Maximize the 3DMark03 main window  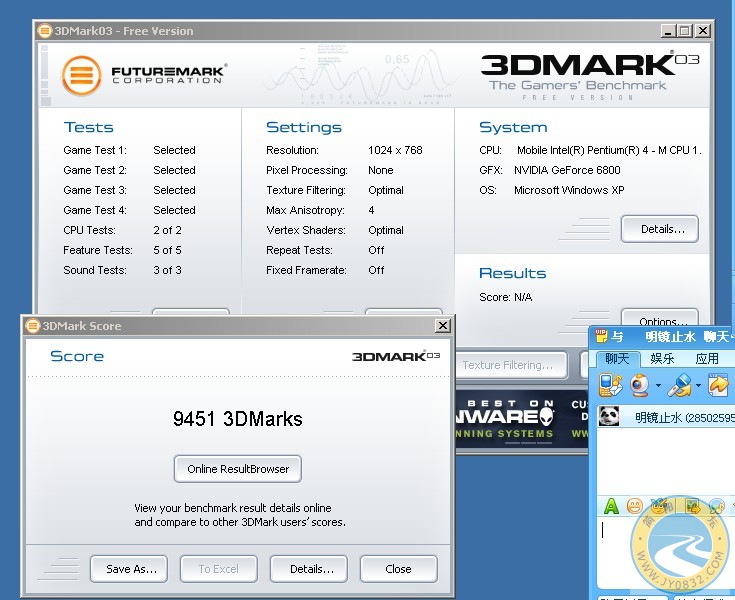click(685, 31)
